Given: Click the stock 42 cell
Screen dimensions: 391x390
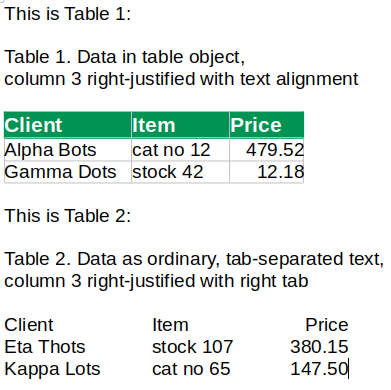Looking at the screenshot, I should [180, 172].
